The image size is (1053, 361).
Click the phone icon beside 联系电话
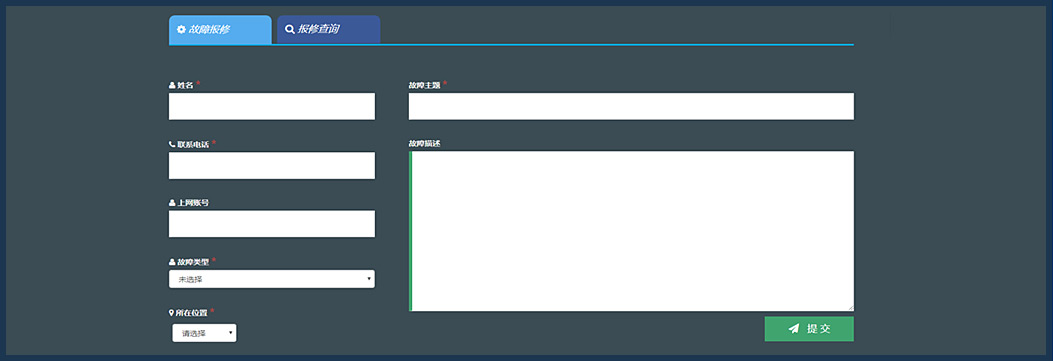(x=172, y=144)
